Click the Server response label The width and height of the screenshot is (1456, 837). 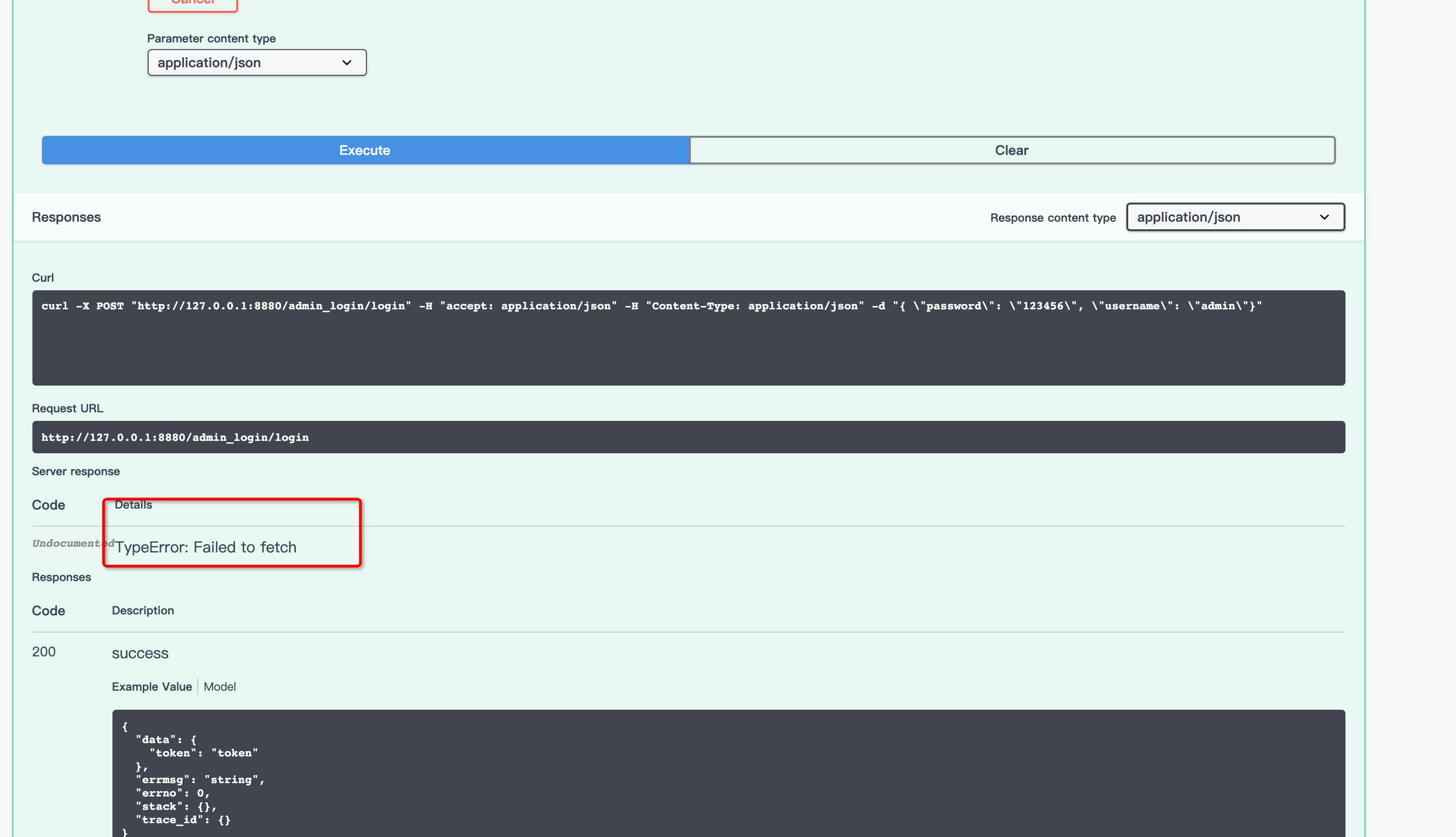tap(76, 471)
